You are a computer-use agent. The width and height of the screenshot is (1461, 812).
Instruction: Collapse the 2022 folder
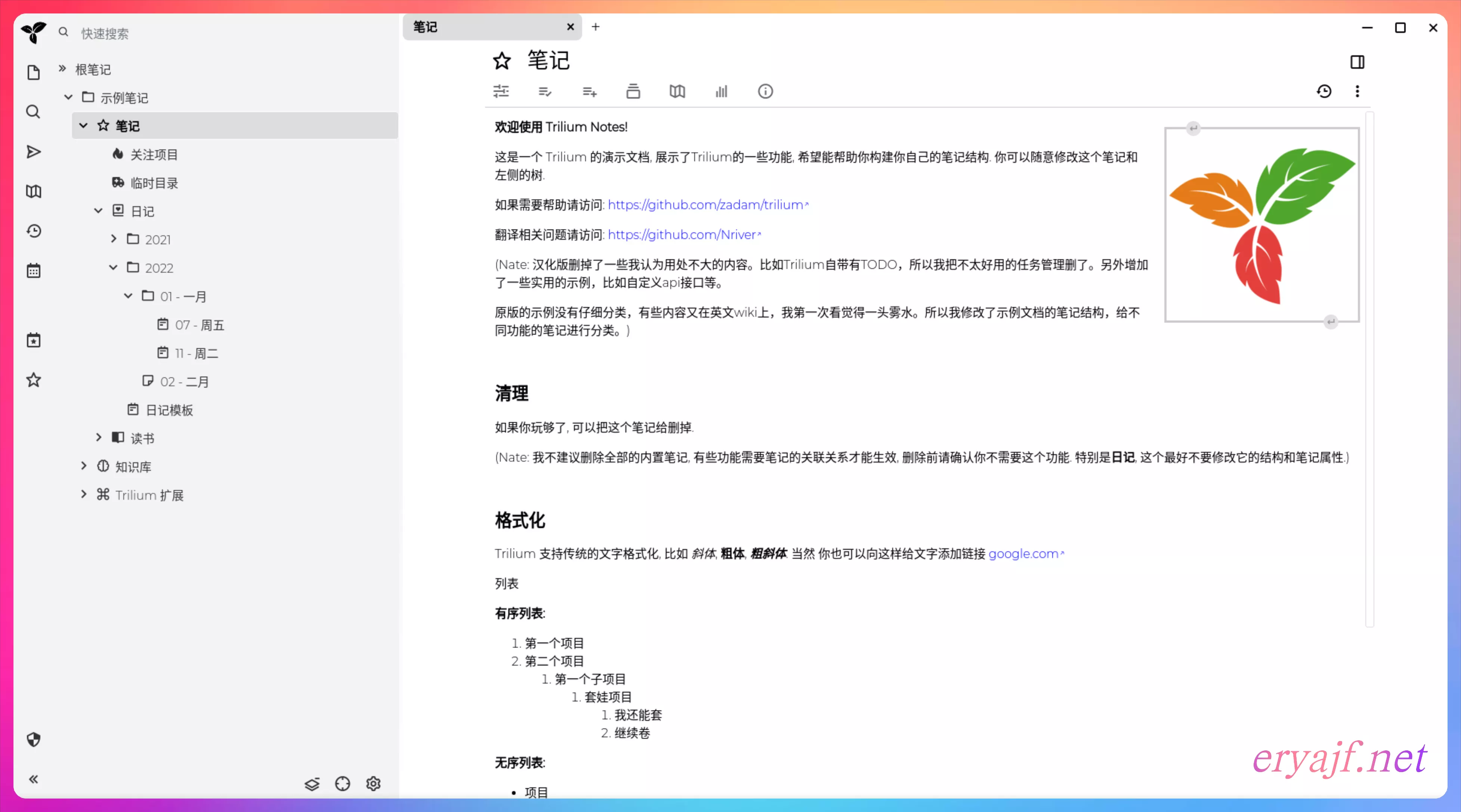114,267
